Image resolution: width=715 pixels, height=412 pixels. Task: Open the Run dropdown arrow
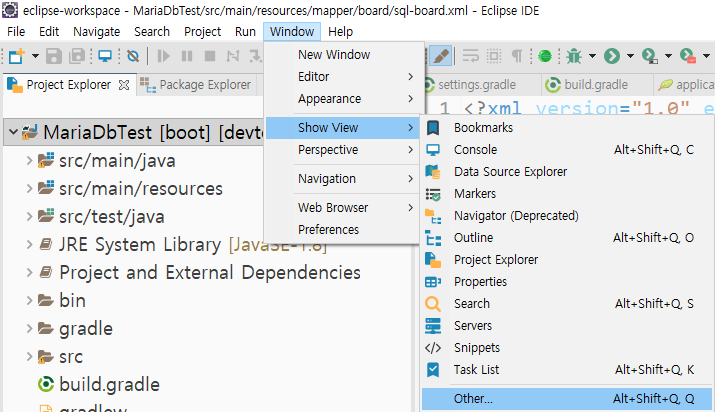(x=630, y=57)
